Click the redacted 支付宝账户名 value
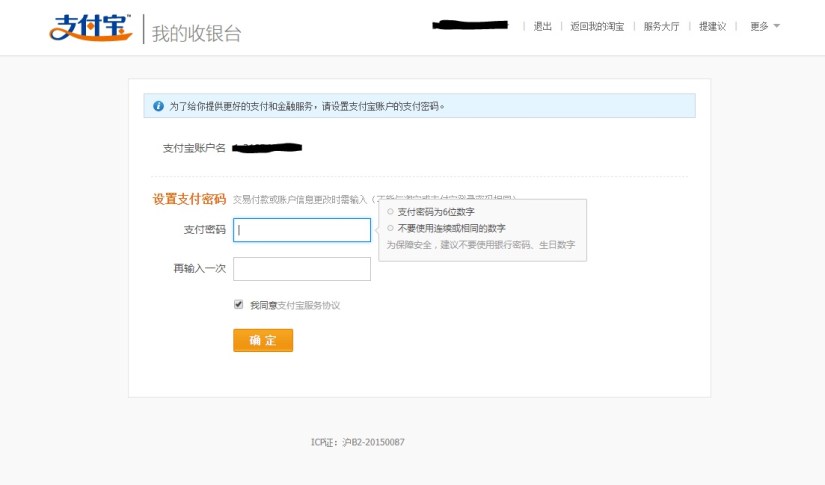Viewport: 825px width, 485px height. coord(267,148)
